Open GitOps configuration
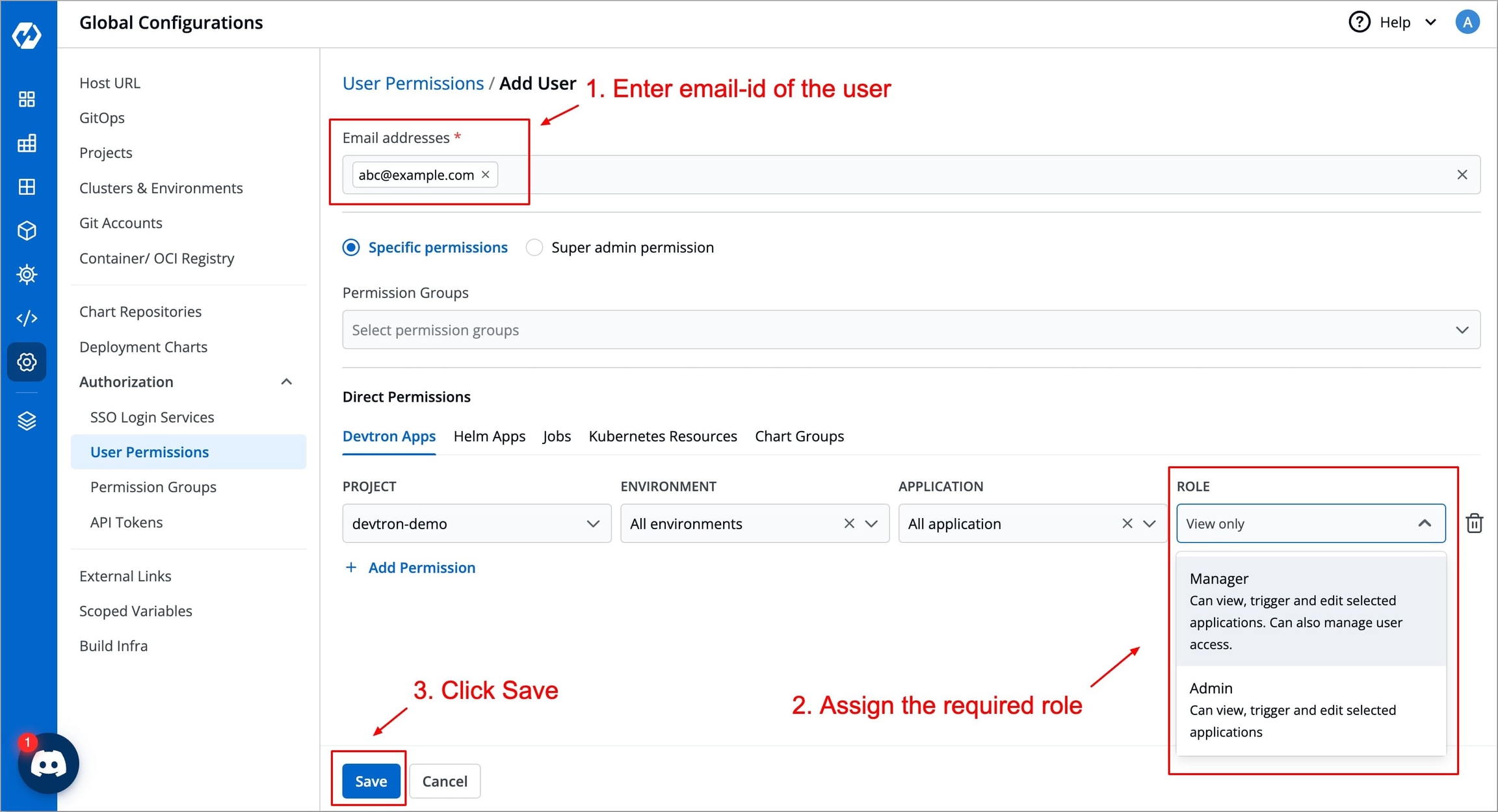Screen dimensions: 1498x812 102,118
